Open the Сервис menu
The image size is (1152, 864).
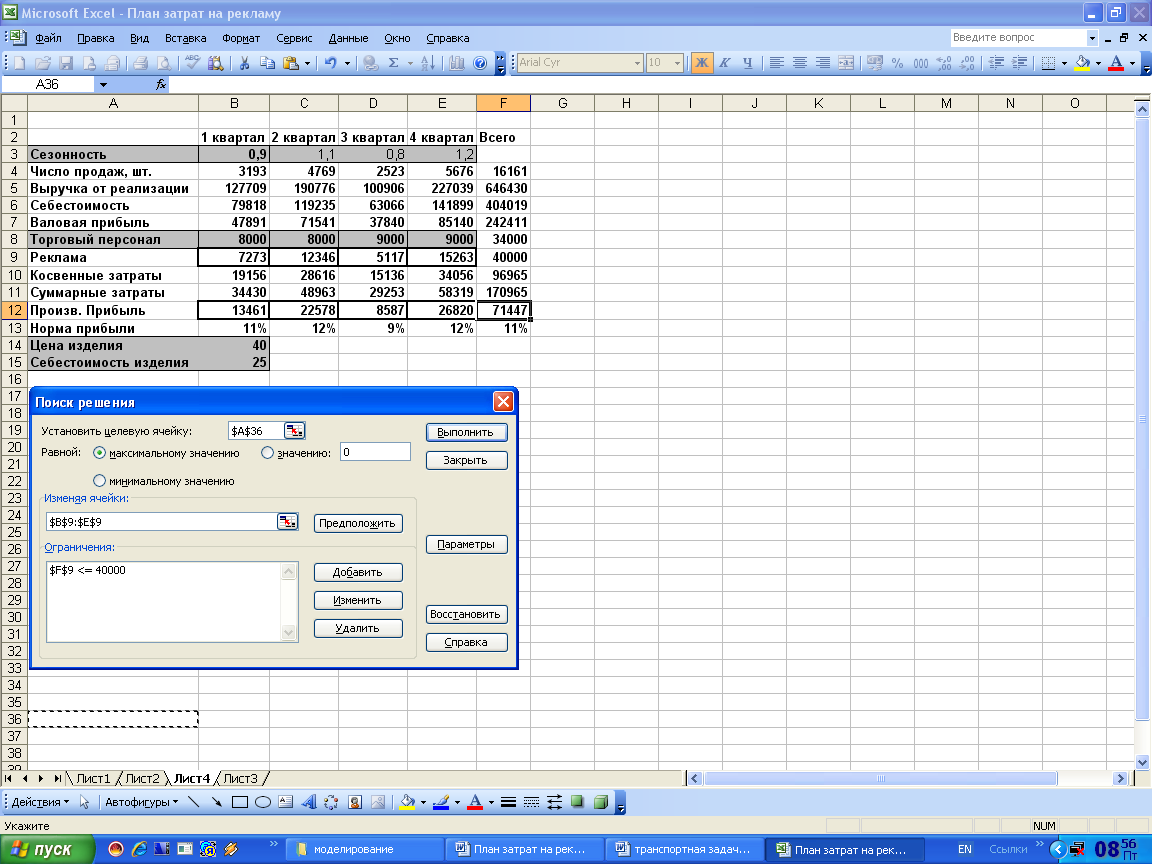pyautogui.click(x=294, y=38)
